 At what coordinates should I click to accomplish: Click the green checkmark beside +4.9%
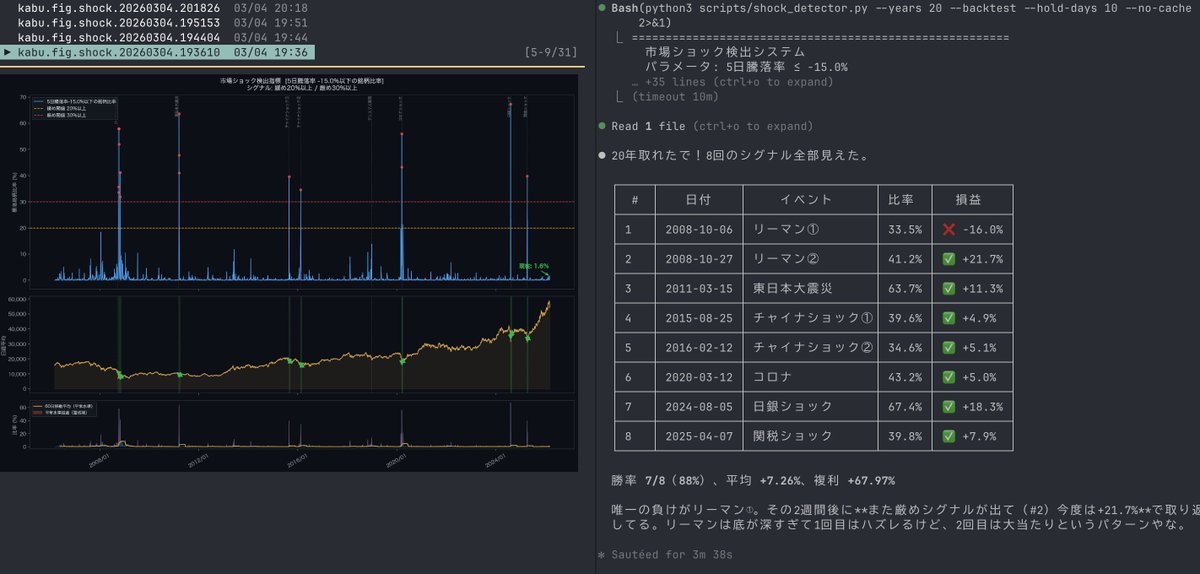(x=949, y=318)
